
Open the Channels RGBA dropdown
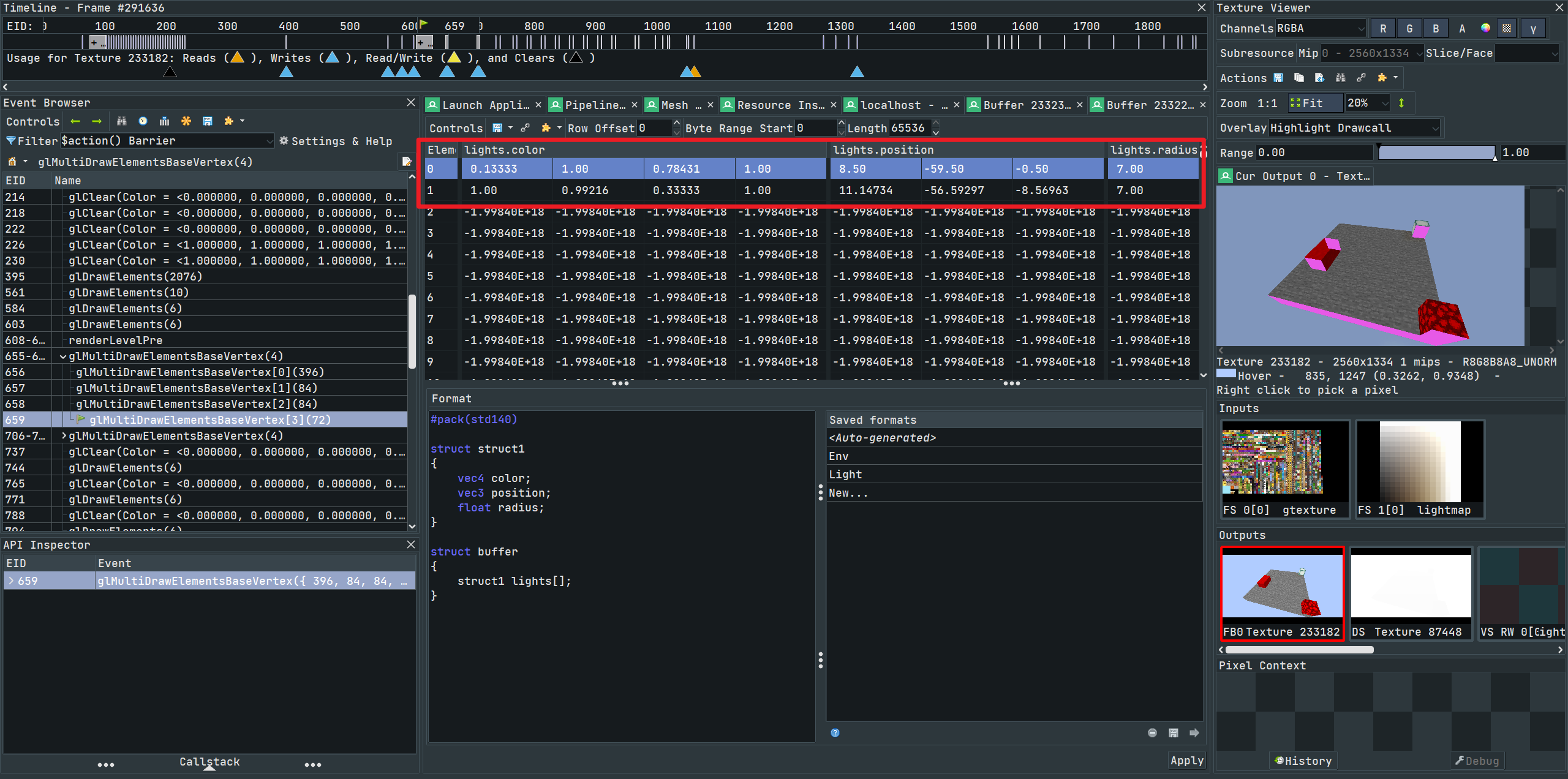click(1321, 28)
